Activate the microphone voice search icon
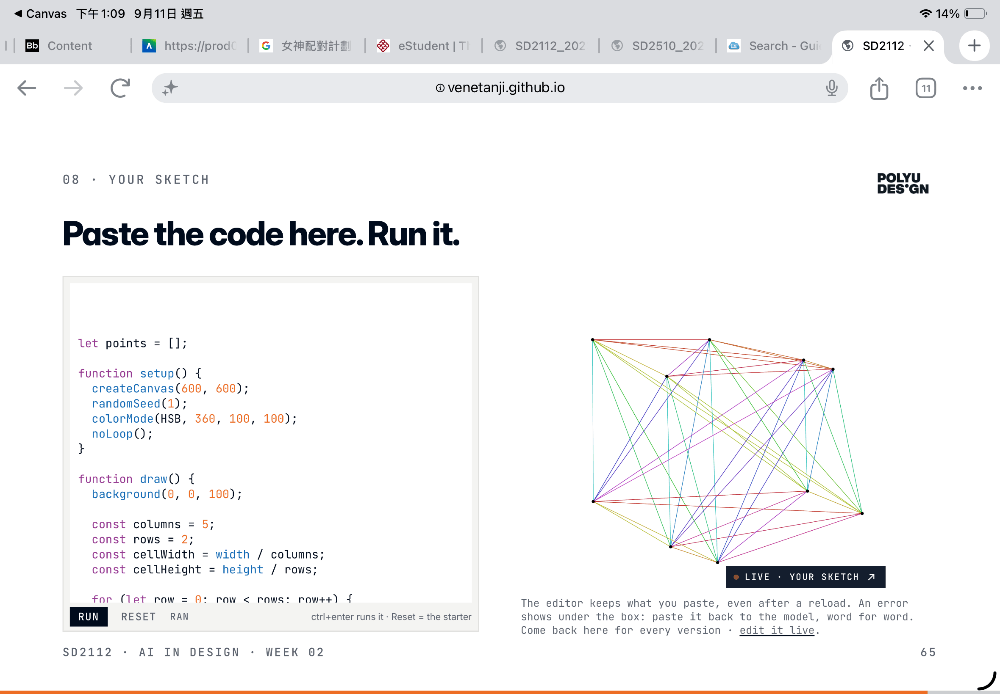This screenshot has width=1000, height=694. (x=831, y=88)
